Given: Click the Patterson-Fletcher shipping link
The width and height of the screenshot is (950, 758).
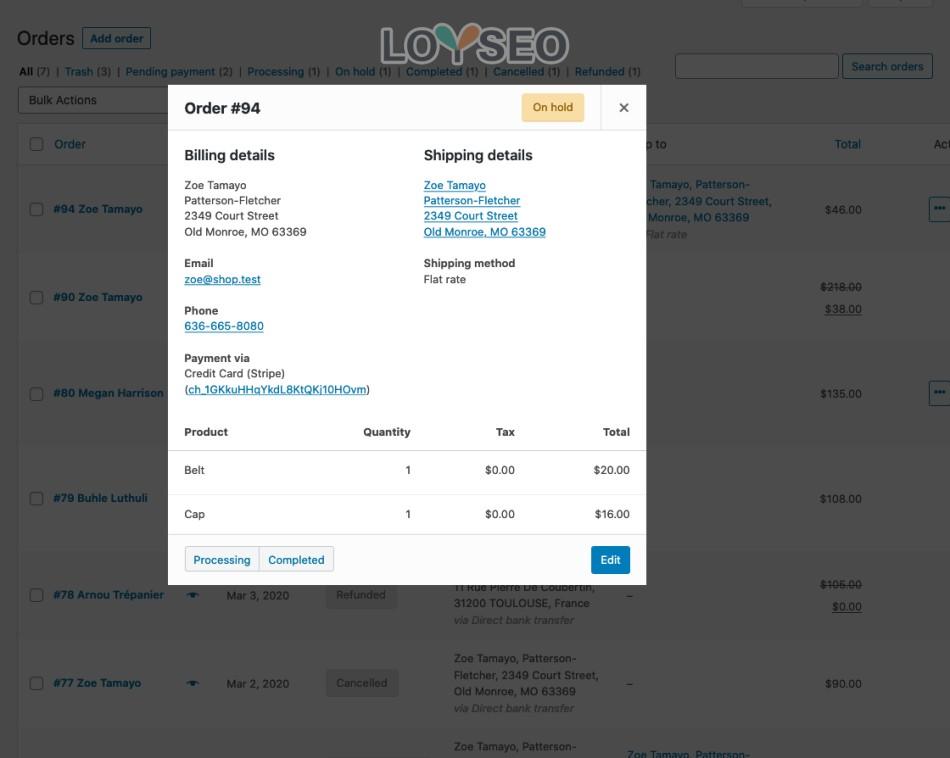Looking at the screenshot, I should click(x=471, y=201).
